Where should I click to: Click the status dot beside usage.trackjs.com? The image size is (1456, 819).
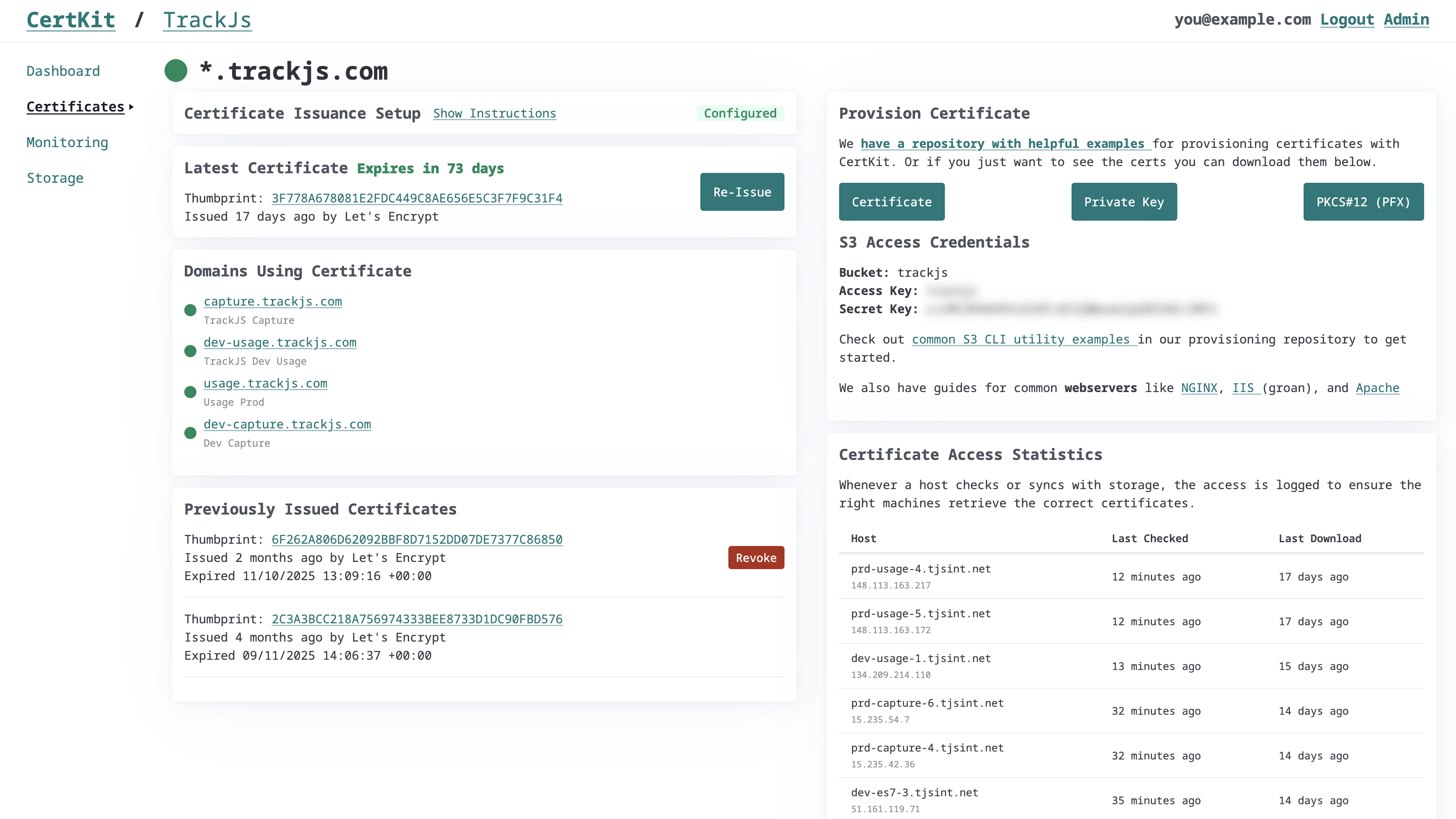click(190, 392)
